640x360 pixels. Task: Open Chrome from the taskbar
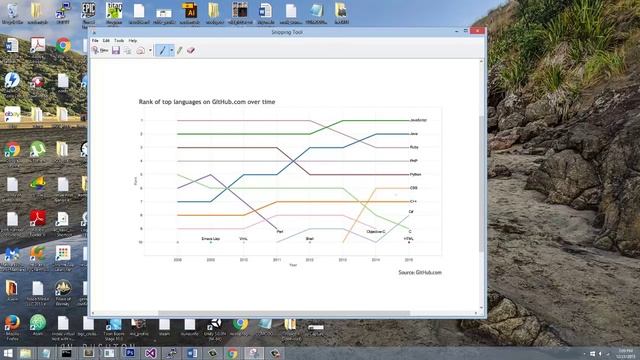click(233, 353)
